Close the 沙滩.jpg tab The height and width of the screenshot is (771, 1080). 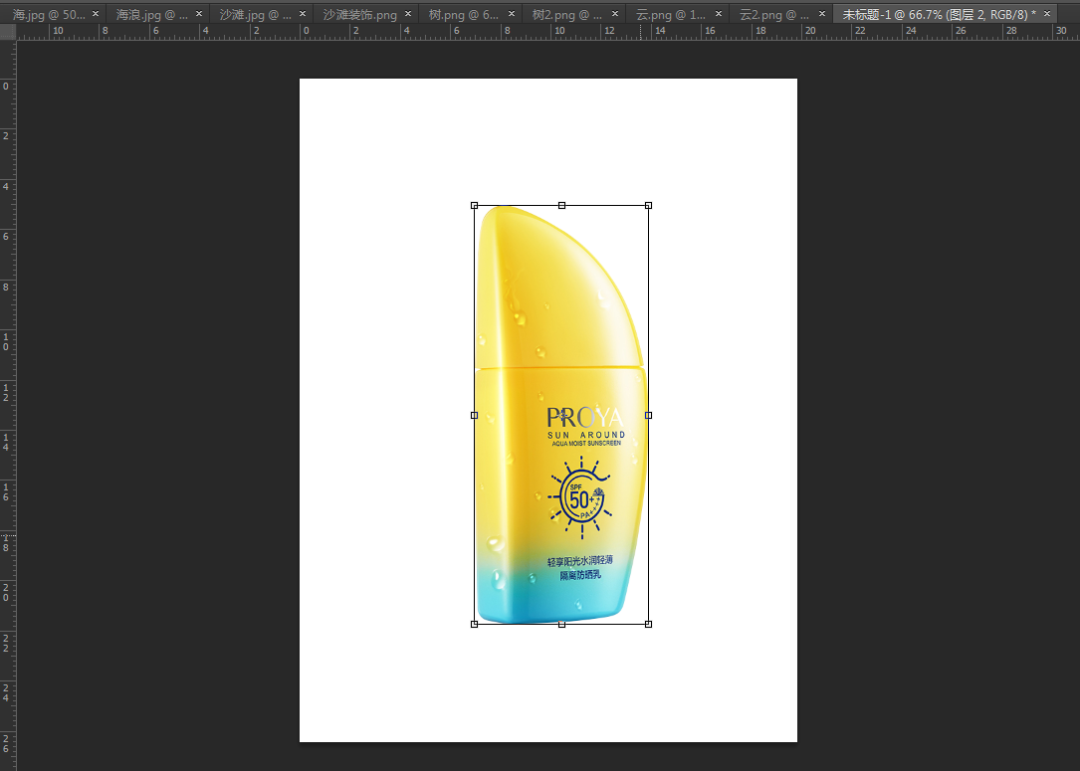click(x=302, y=14)
